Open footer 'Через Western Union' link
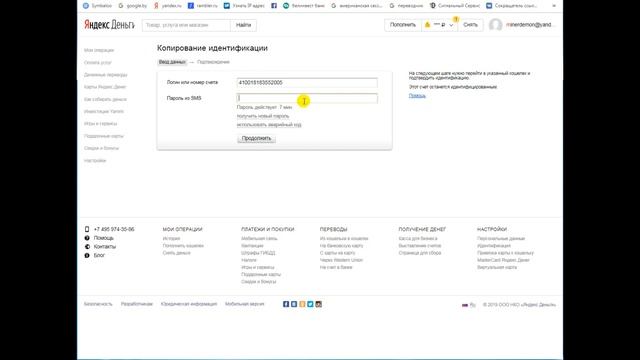Screen dimensions: 640x360 coord(341,260)
